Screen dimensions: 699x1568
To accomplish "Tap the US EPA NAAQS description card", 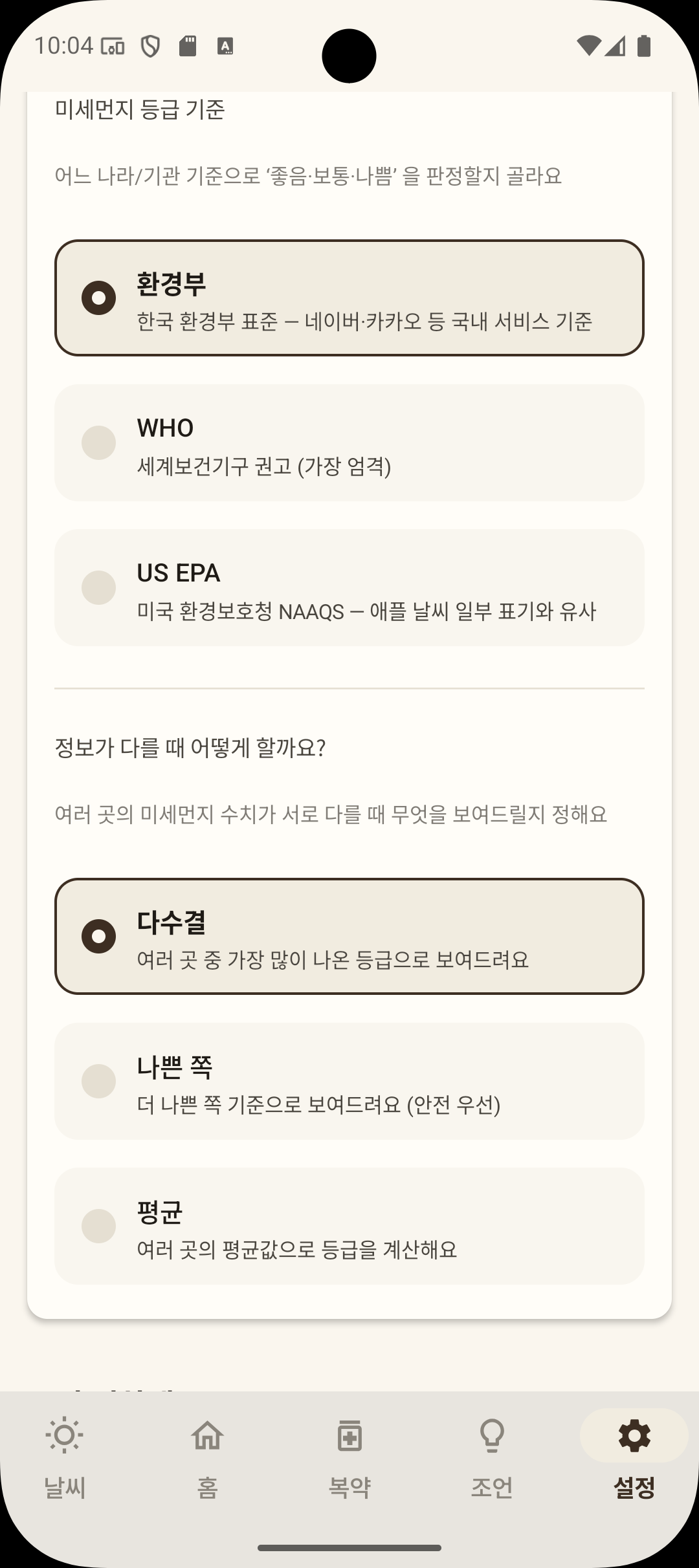I will tap(349, 587).
